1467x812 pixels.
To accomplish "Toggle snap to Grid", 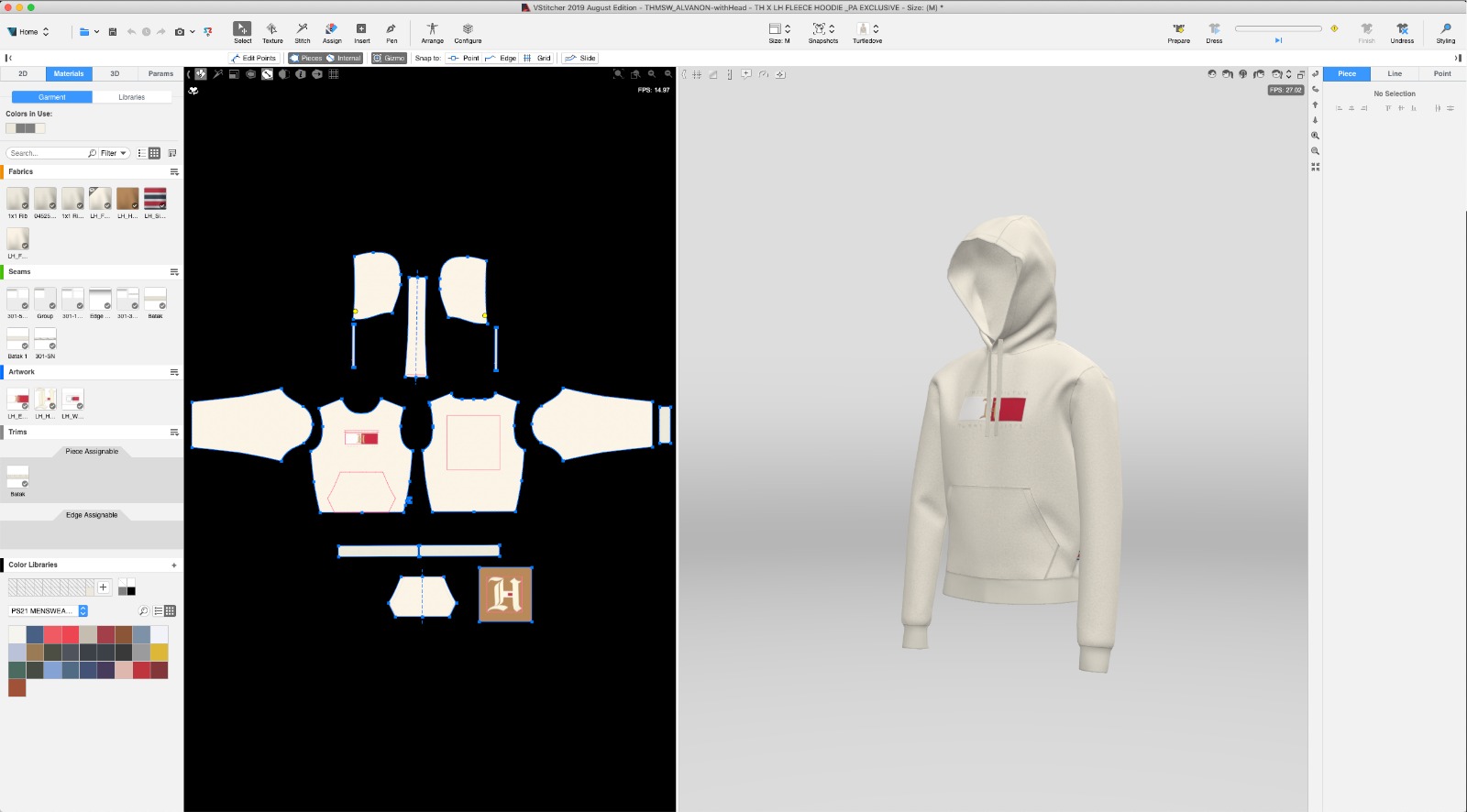I will pos(538,58).
